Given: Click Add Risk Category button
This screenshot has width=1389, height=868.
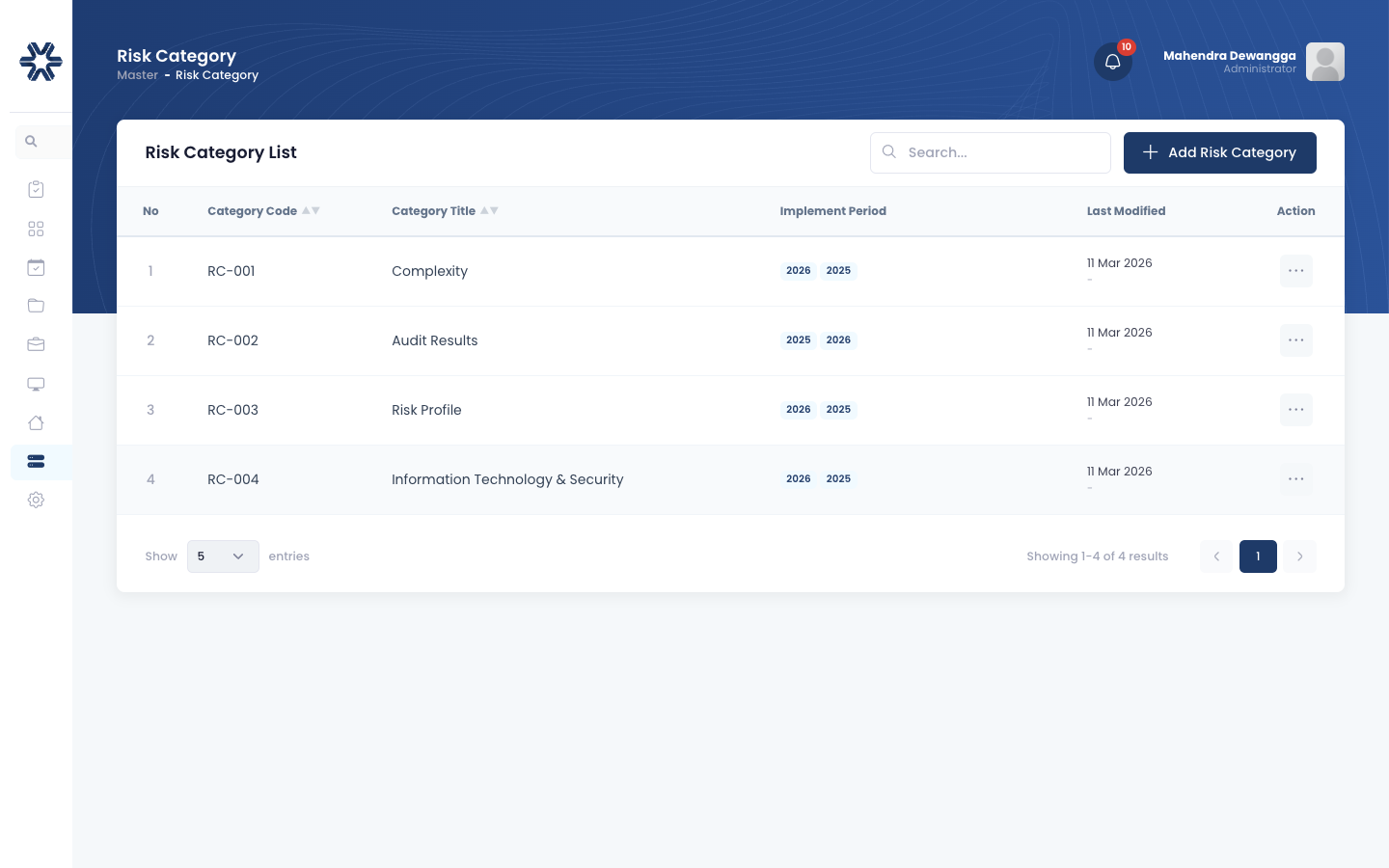Looking at the screenshot, I should [x=1220, y=152].
